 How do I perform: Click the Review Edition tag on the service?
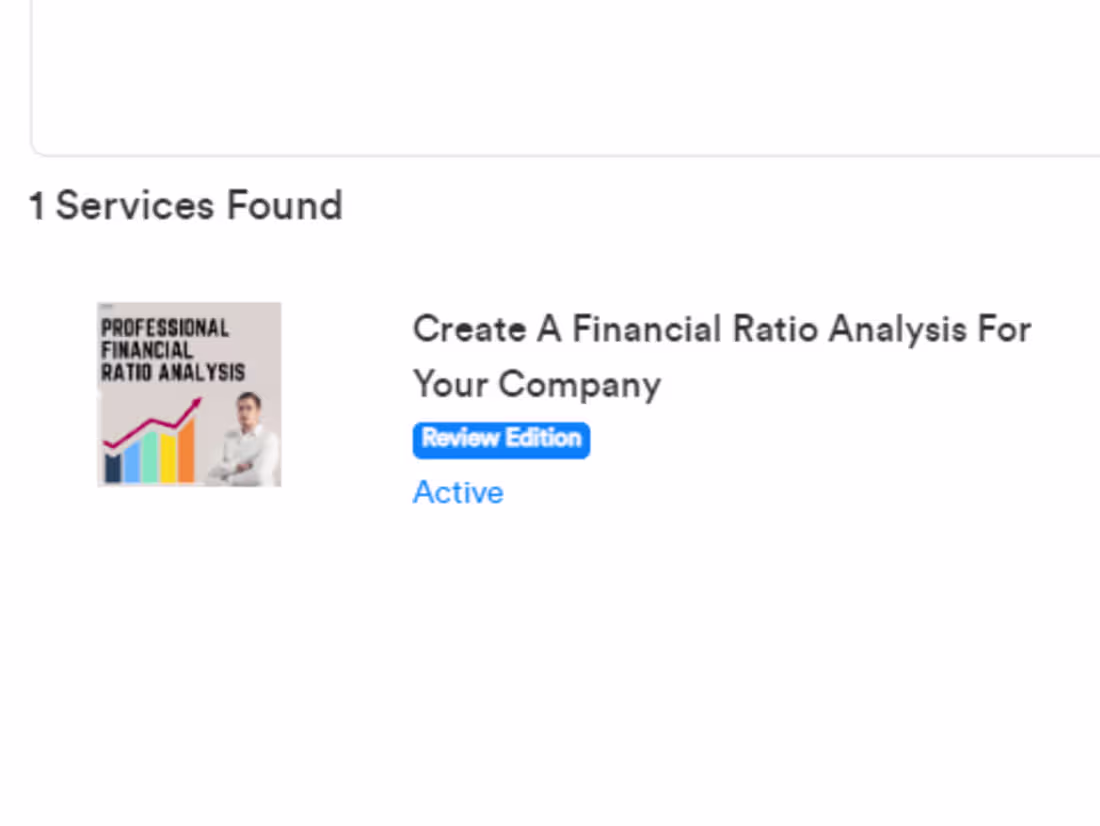501,439
